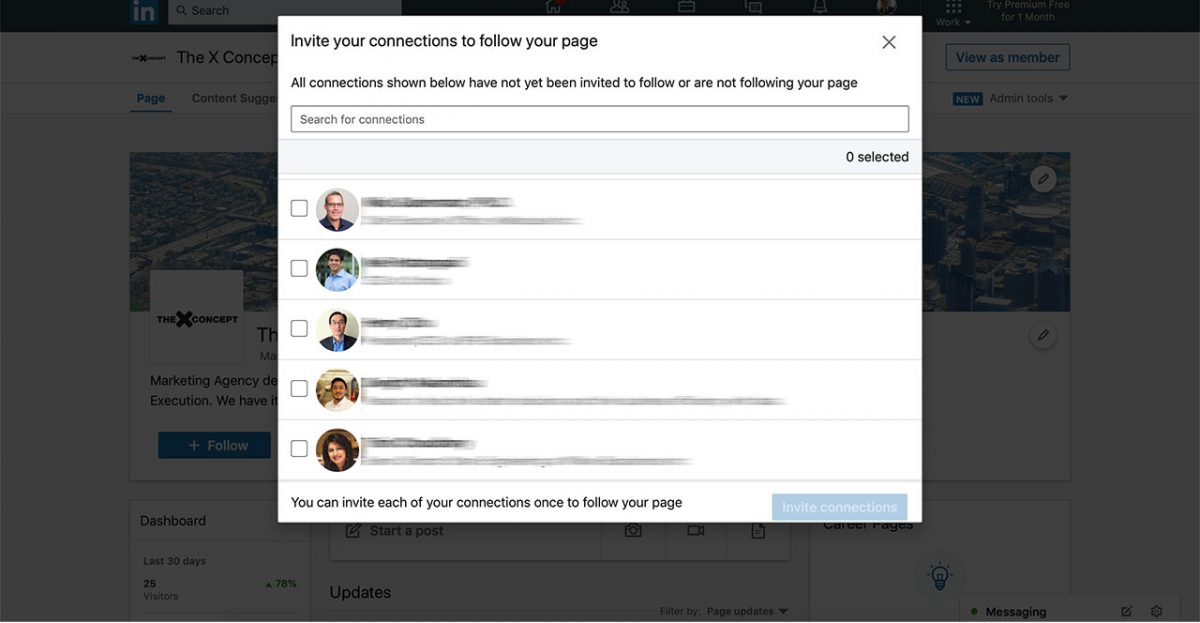Open the Page updates filter dropdown
Screen dimensions: 1200x623
point(746,611)
